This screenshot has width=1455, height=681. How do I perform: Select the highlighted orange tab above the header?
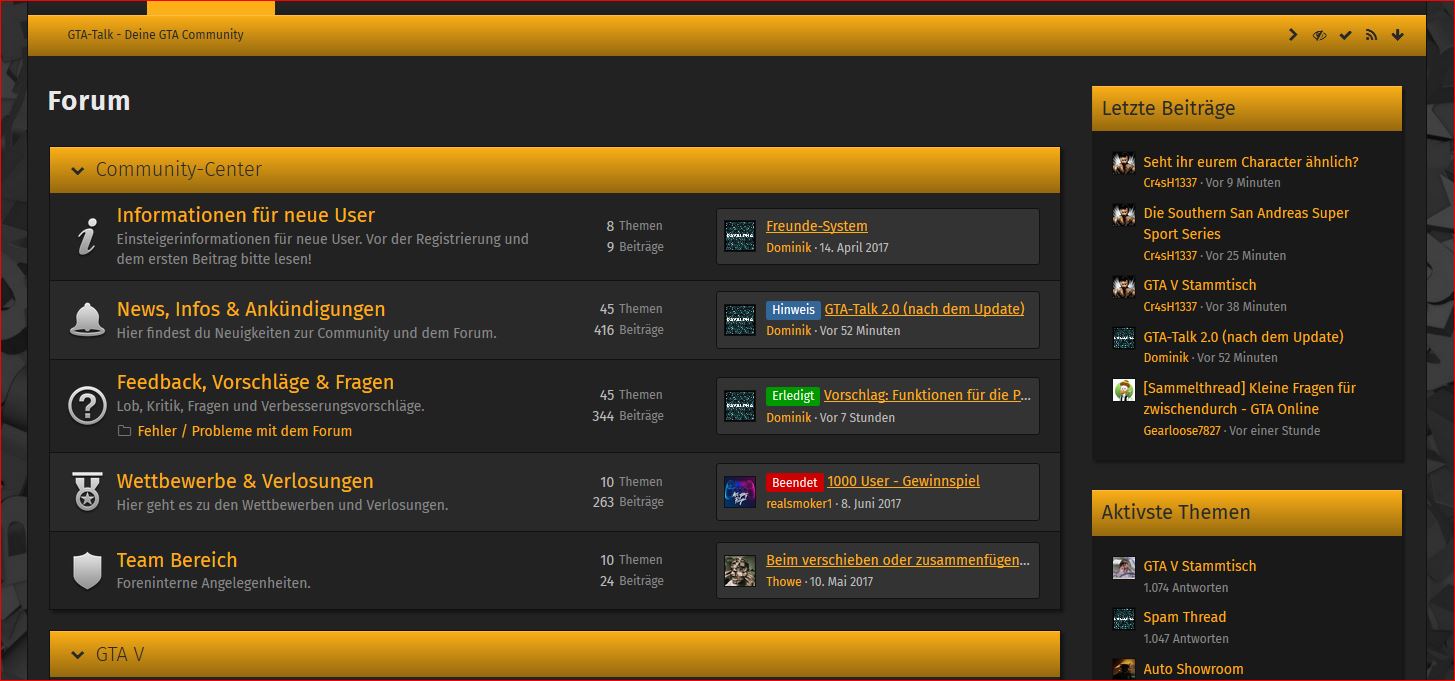click(x=210, y=8)
